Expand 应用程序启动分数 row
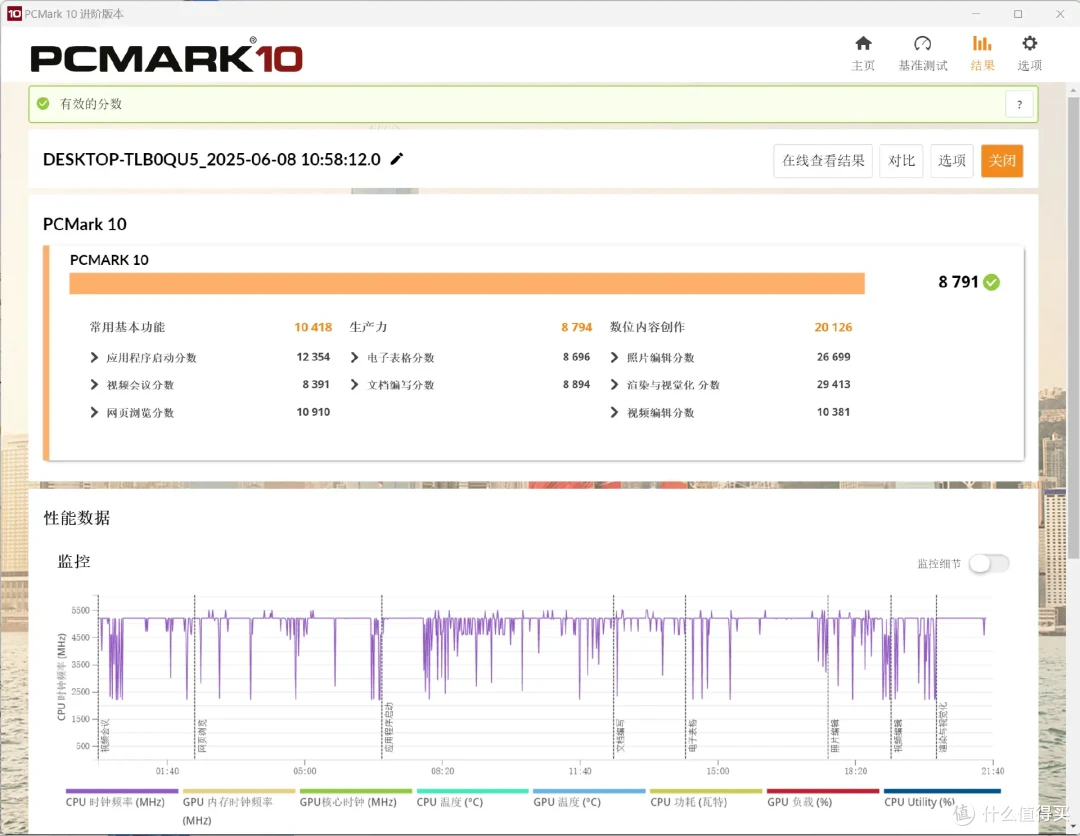This screenshot has height=836, width=1080. tap(94, 357)
